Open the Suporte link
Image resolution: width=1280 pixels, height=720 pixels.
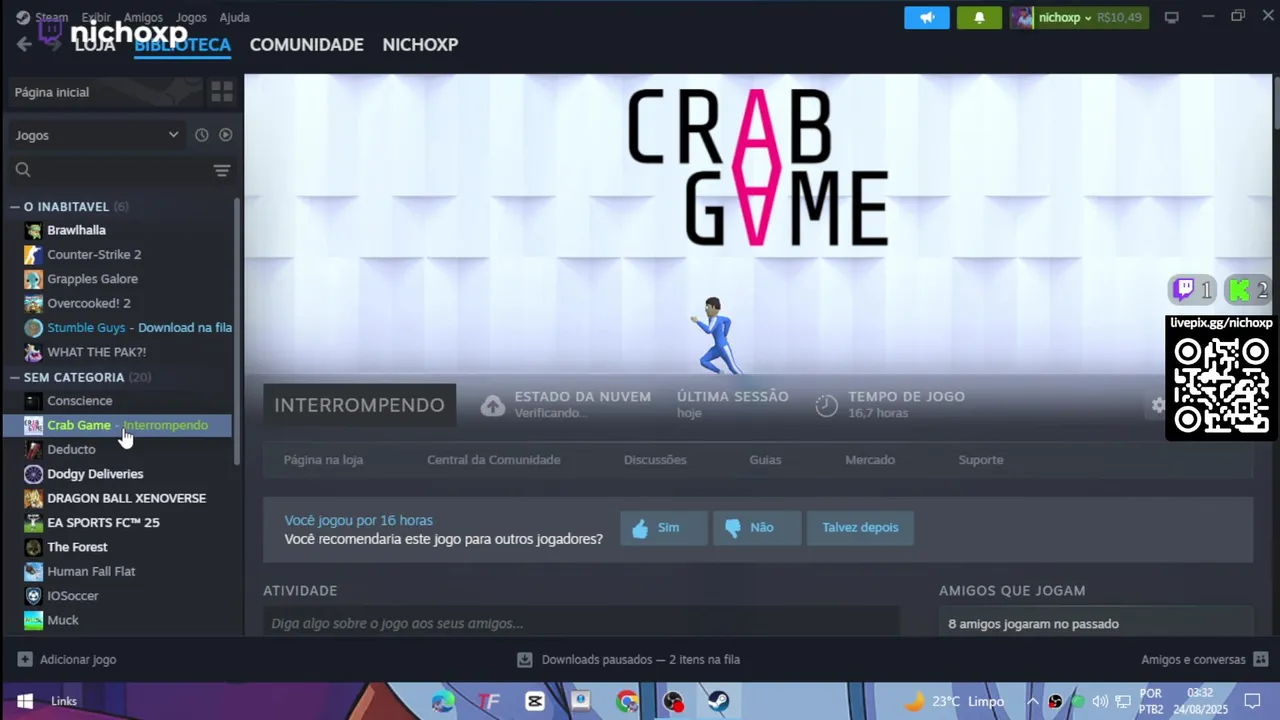click(981, 460)
